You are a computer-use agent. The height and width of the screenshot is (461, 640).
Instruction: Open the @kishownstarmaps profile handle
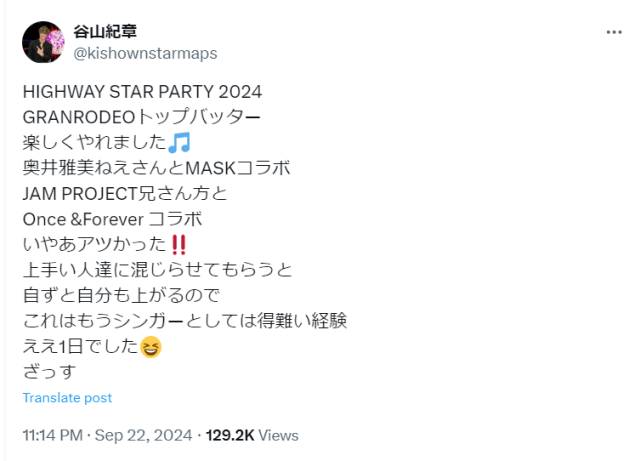tap(145, 52)
